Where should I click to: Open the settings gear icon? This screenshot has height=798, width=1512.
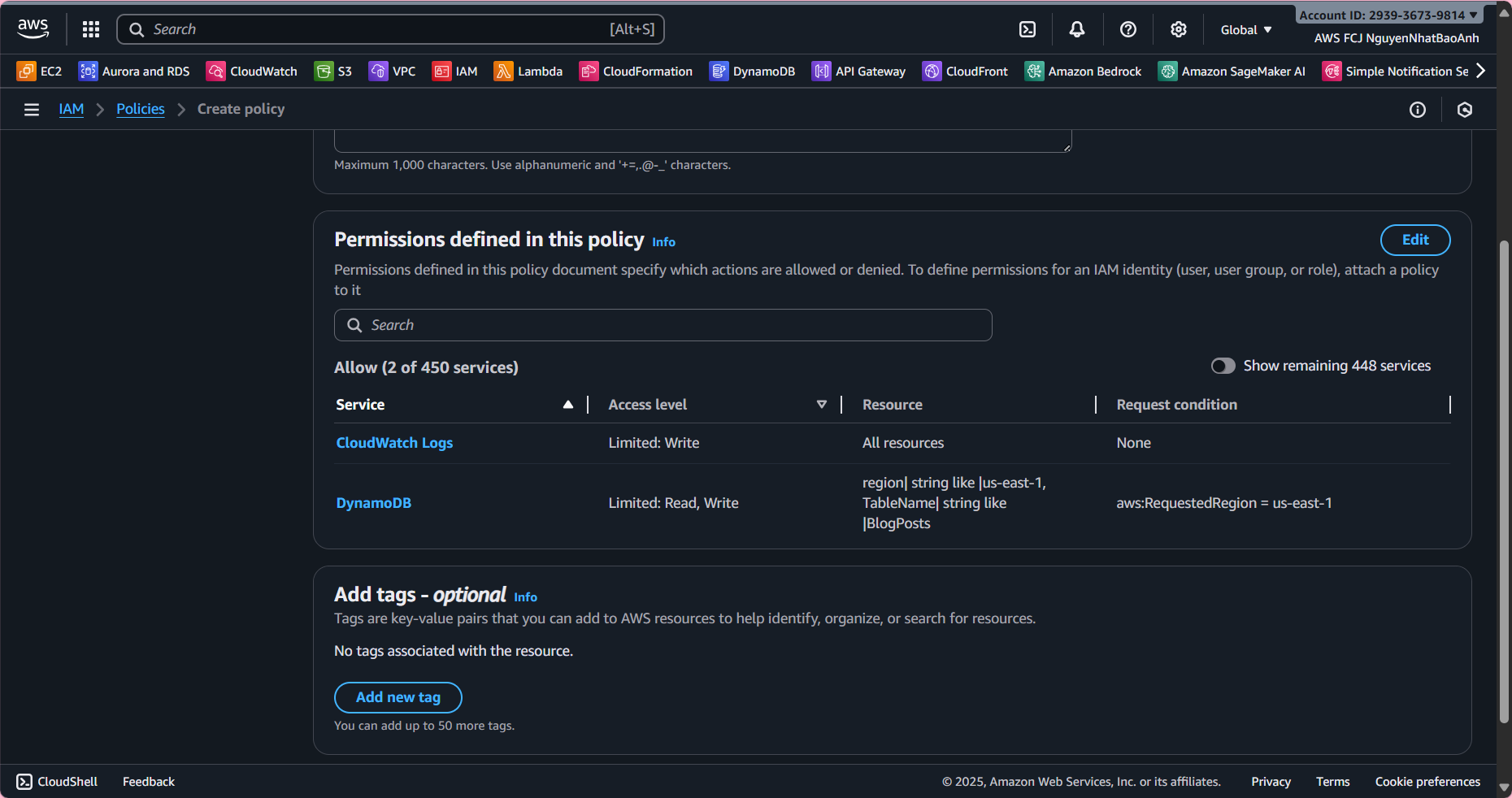1178,29
